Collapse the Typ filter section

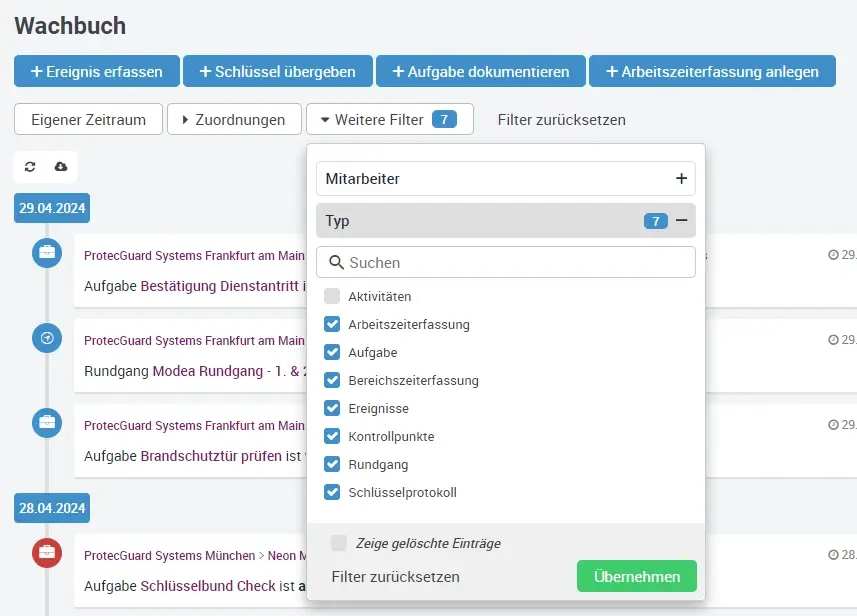point(681,221)
